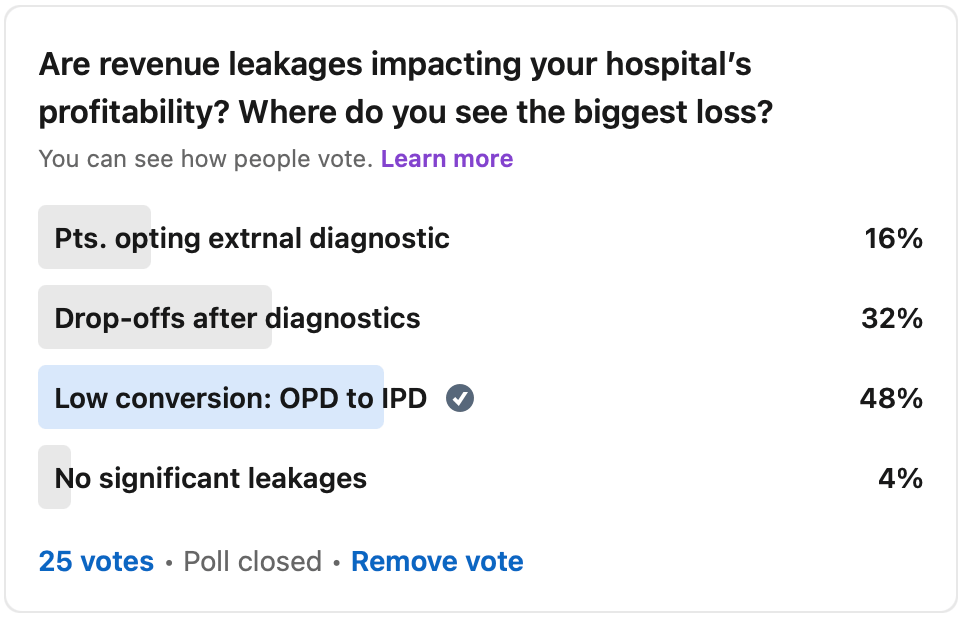Click the 4% result percentage
Screen dimensions: 964x618
[x=900, y=478]
